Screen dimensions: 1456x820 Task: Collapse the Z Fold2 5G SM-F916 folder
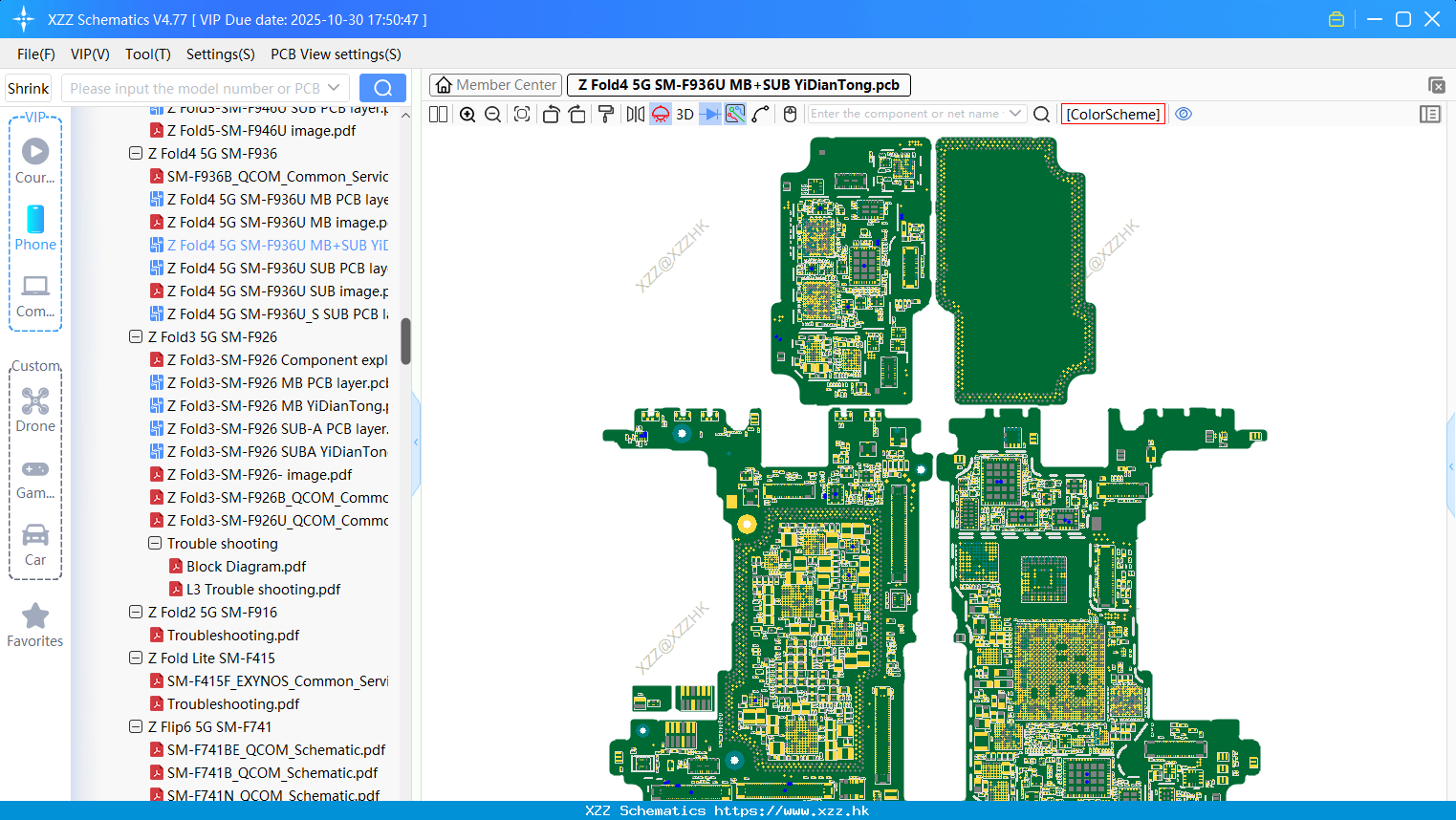pos(136,612)
